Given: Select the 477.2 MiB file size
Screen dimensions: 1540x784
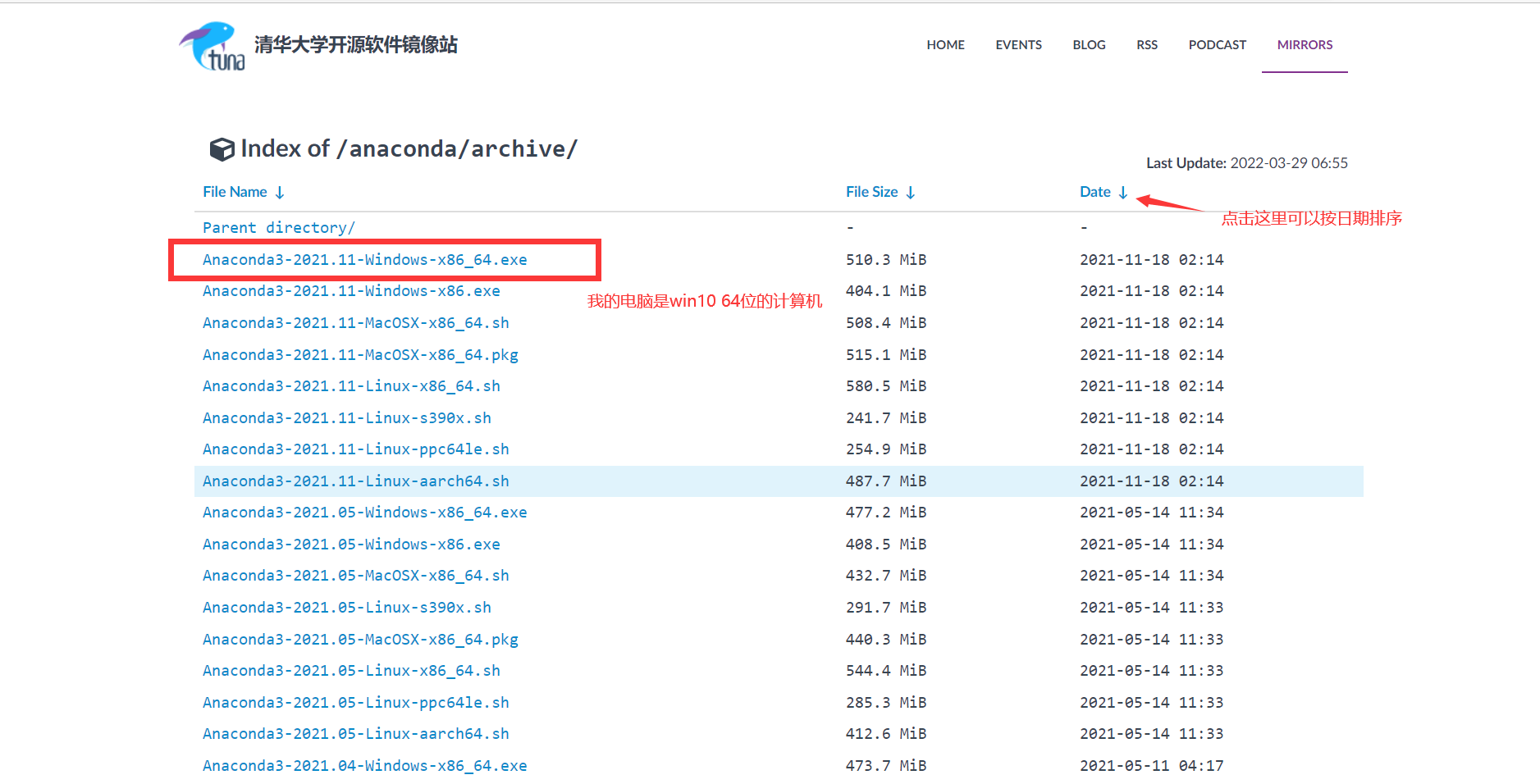Looking at the screenshot, I should 886,513.
